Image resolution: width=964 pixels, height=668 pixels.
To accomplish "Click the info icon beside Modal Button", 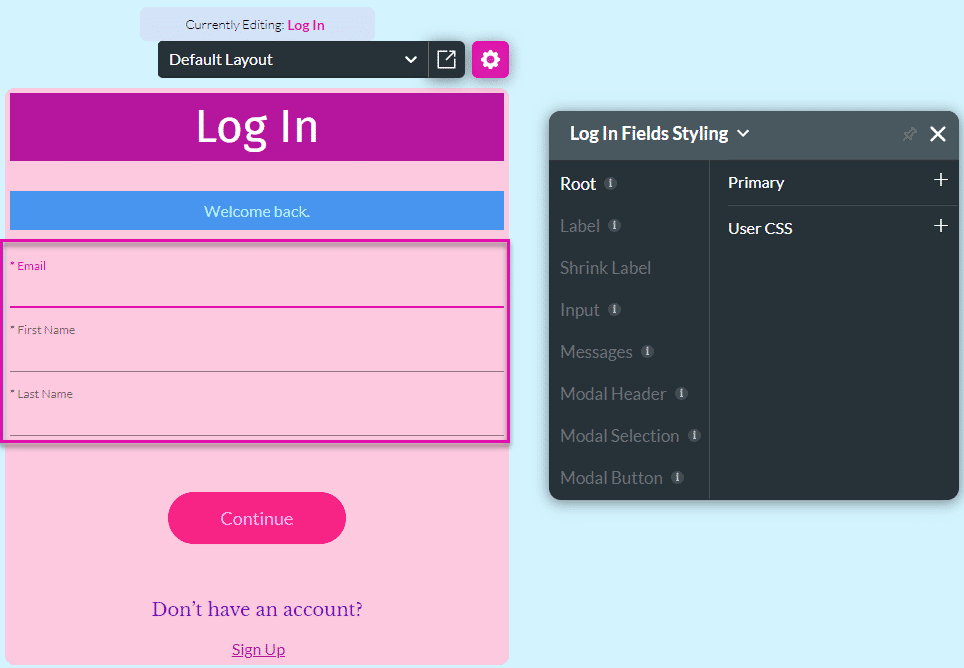I will [x=678, y=478].
